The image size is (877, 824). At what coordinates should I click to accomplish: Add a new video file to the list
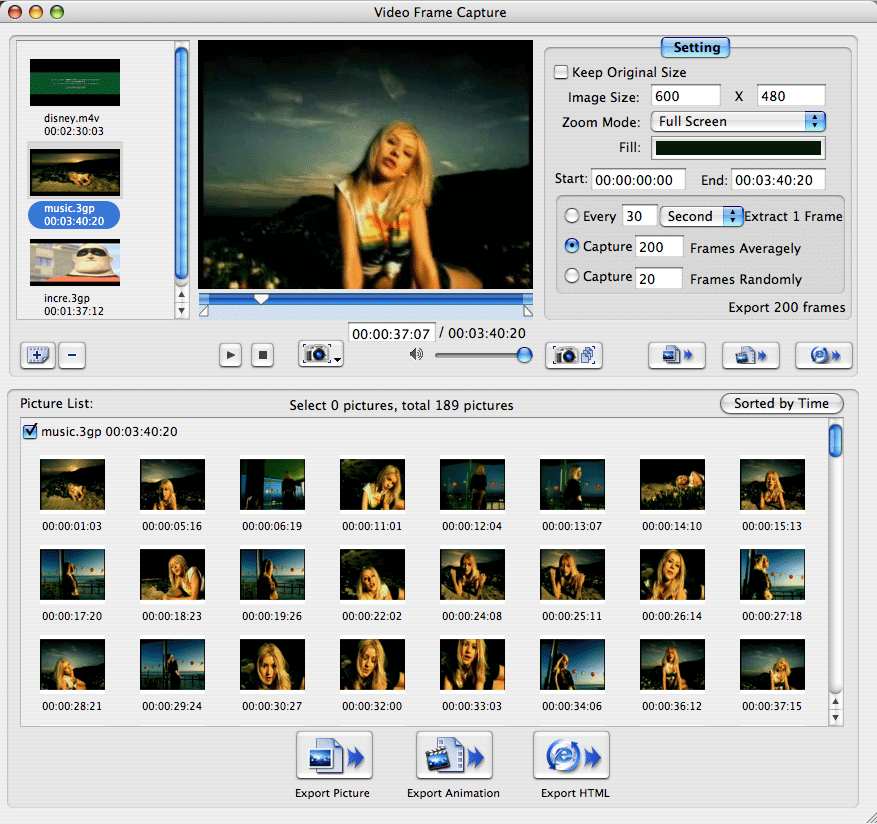coord(37,355)
